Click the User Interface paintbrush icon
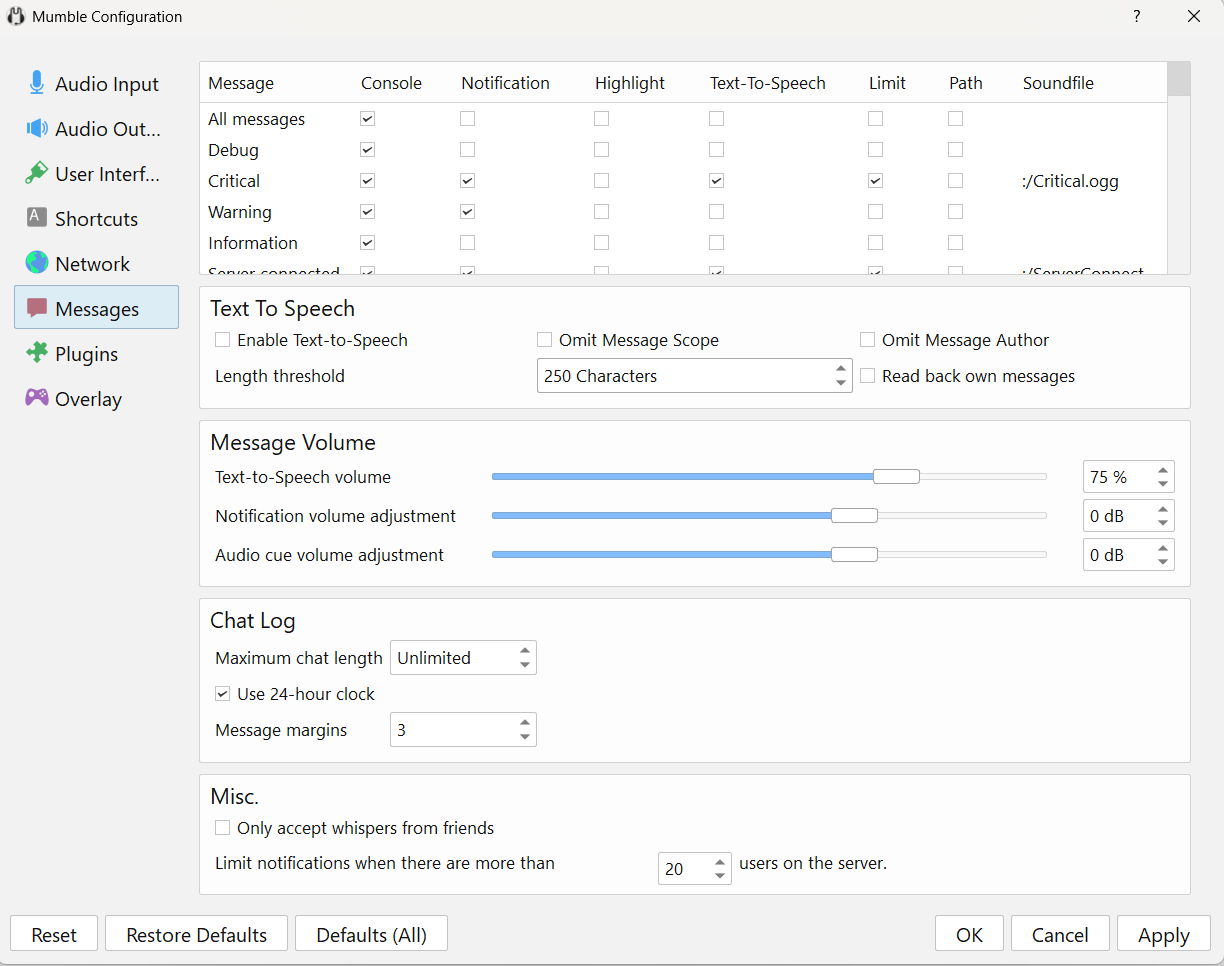Viewport: 1224px width, 966px height. (x=37, y=173)
